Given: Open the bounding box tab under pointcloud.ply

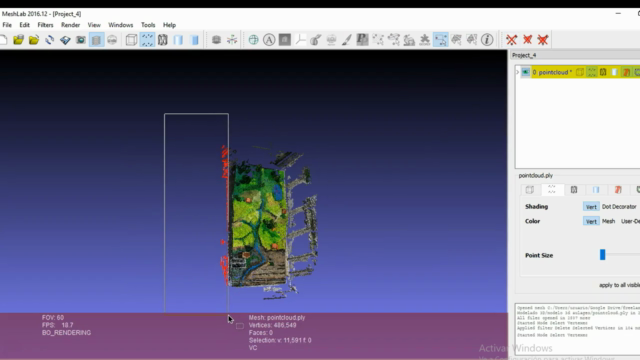Looking at the screenshot, I should [530, 190].
